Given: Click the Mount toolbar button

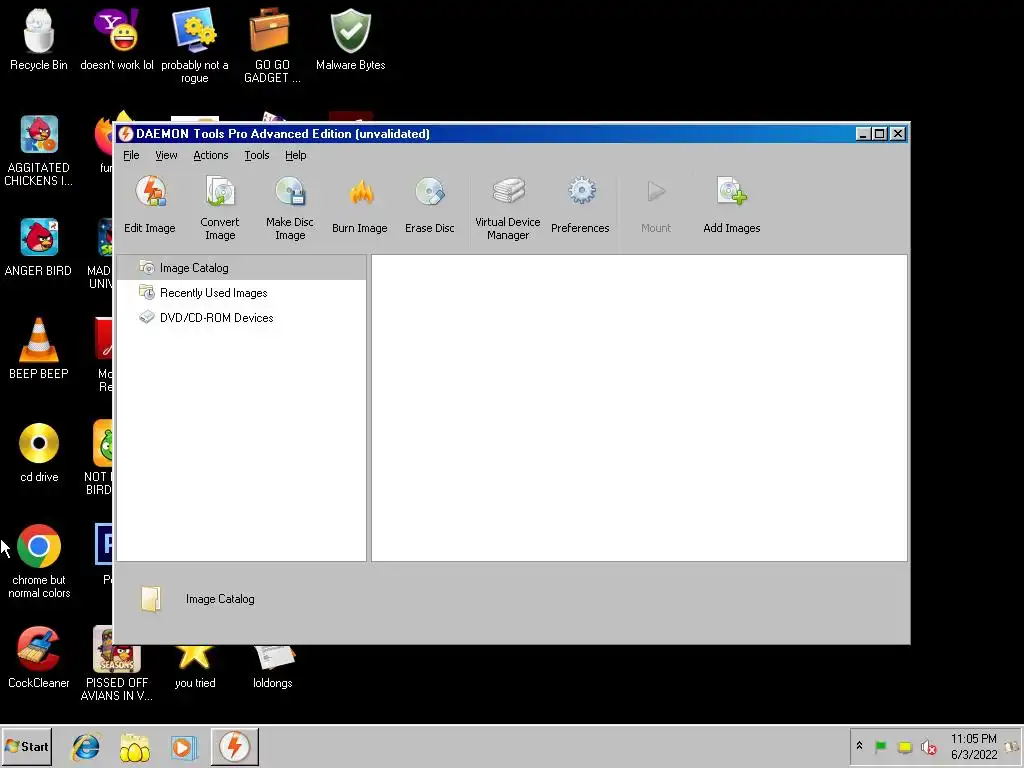Looking at the screenshot, I should coord(656,204).
